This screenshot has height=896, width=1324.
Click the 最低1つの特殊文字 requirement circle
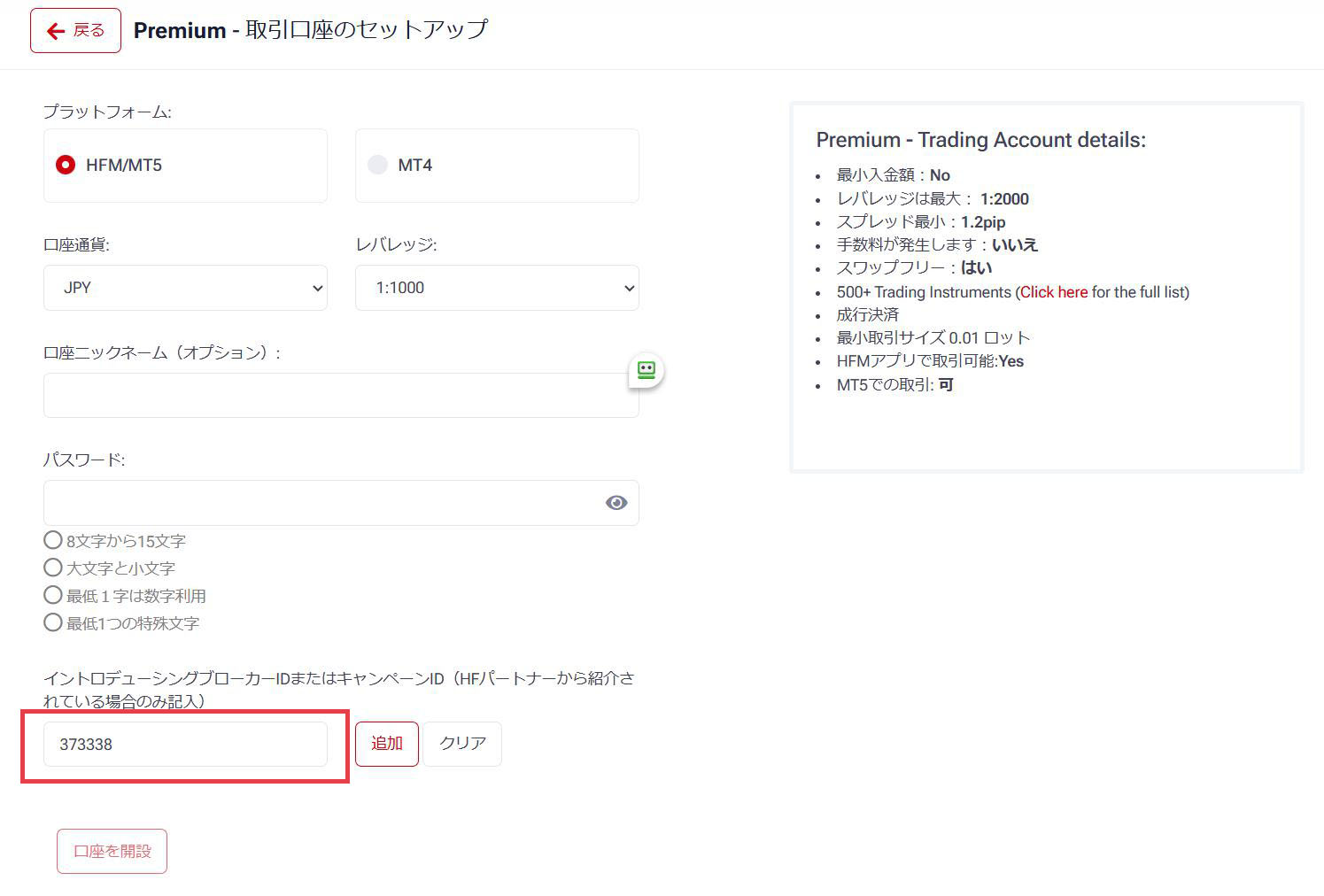53,622
